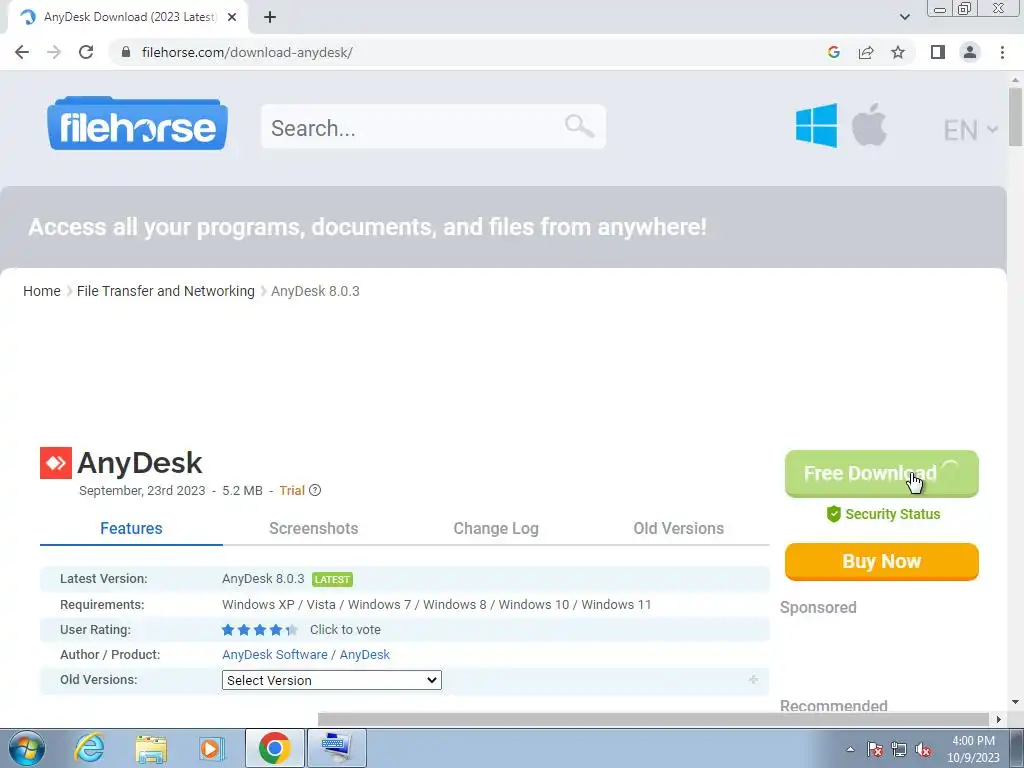Viewport: 1024px width, 768px height.
Task: Open Chrome three-dot menu
Action: click(1002, 52)
